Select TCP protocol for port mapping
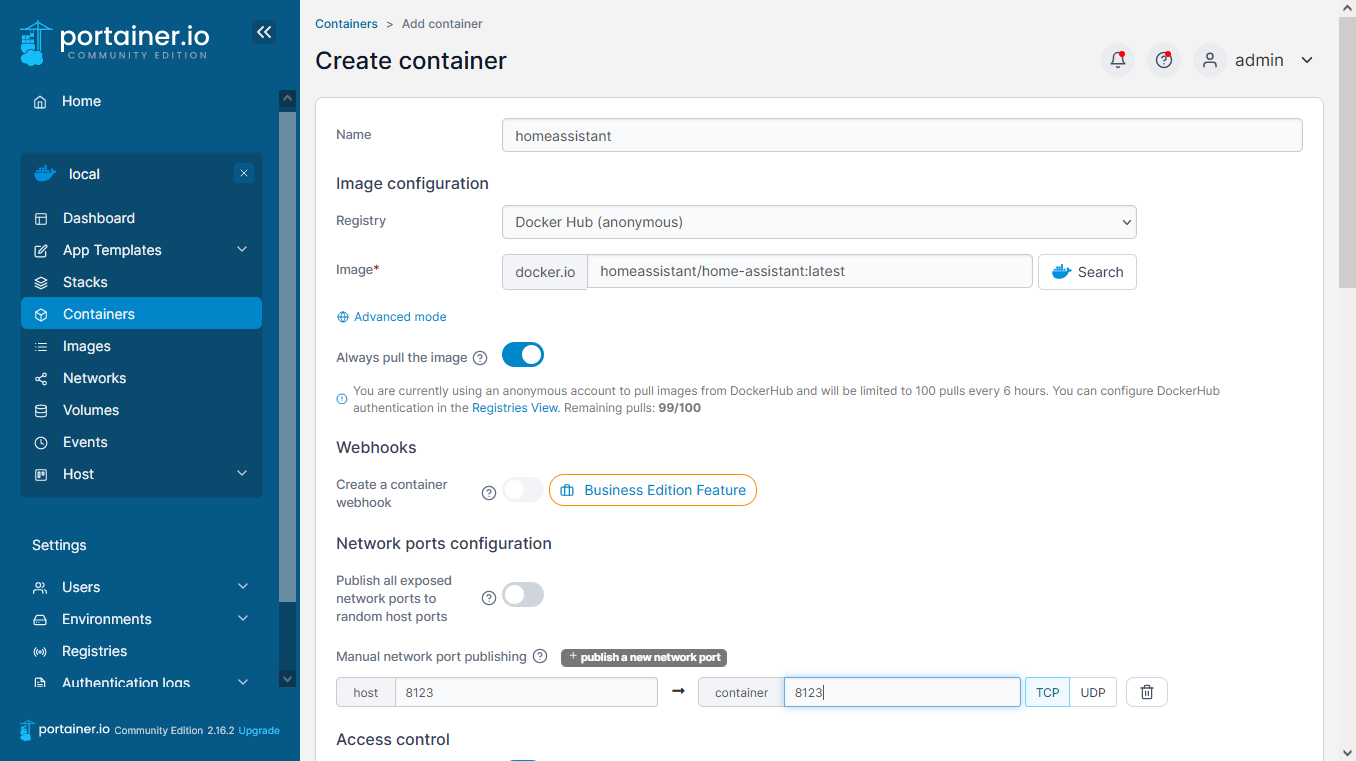Image resolution: width=1356 pixels, height=761 pixels. [x=1047, y=692]
